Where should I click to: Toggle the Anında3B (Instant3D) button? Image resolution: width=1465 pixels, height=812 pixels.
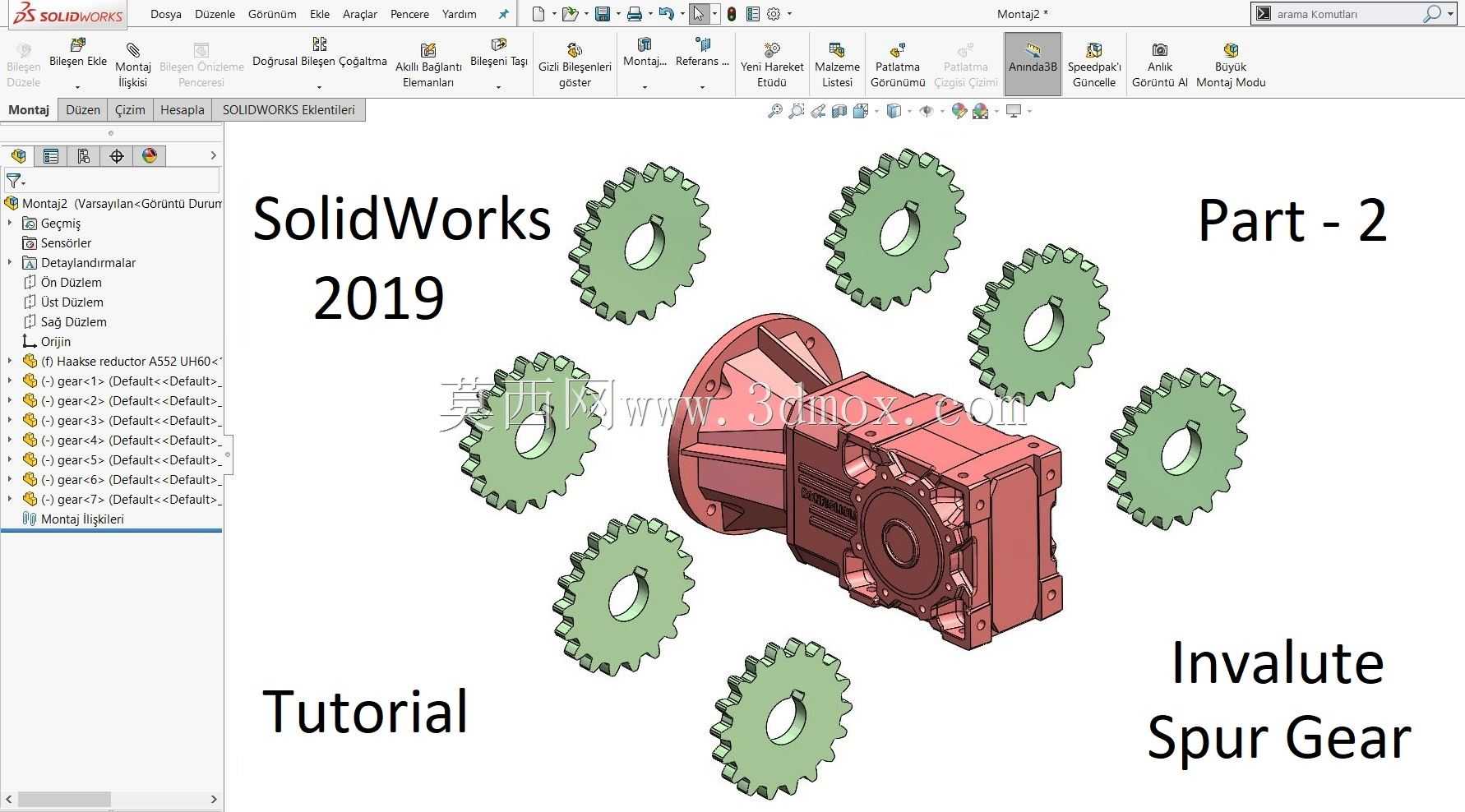pyautogui.click(x=1033, y=64)
